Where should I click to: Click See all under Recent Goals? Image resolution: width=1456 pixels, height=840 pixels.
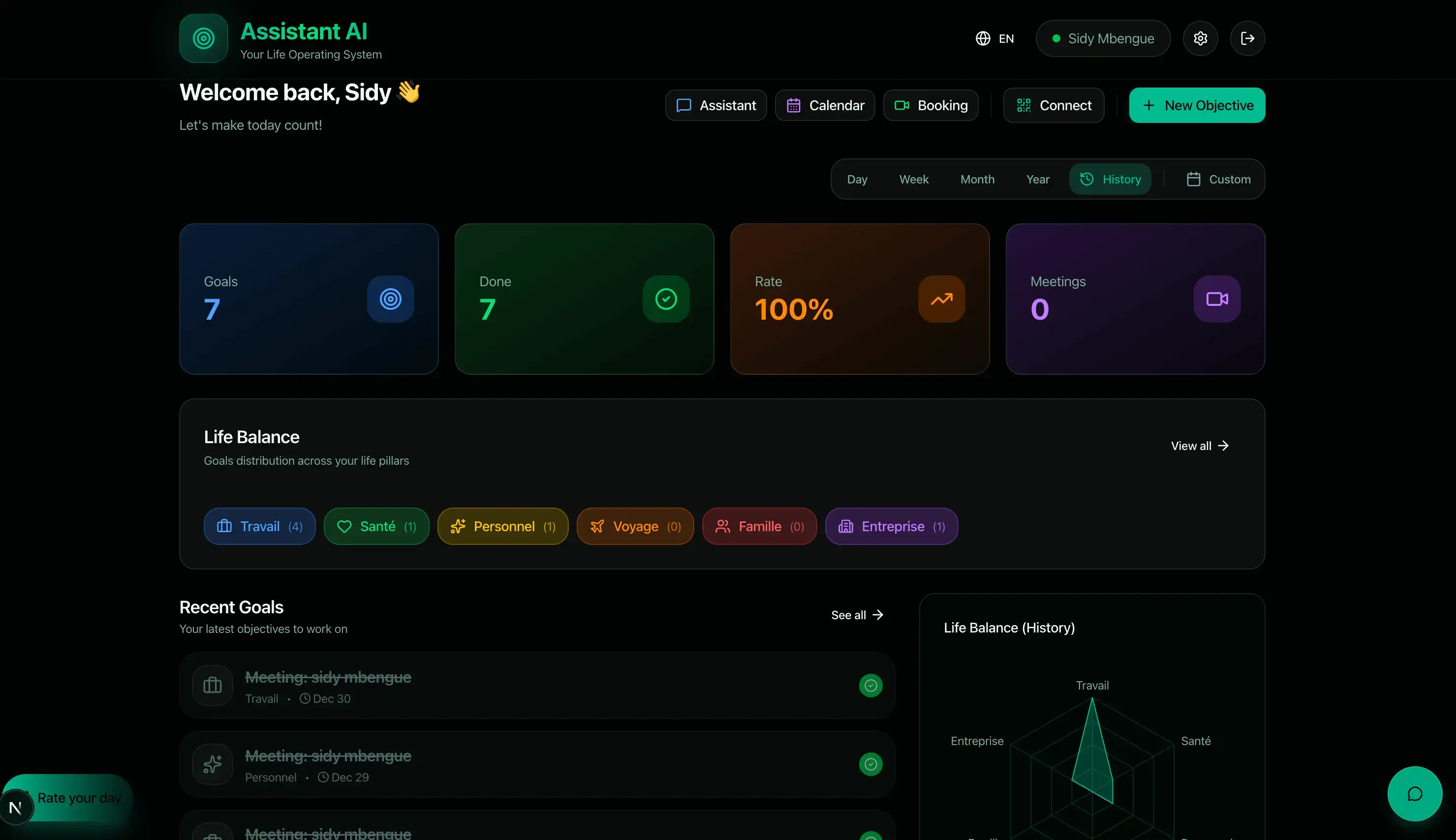(x=856, y=614)
